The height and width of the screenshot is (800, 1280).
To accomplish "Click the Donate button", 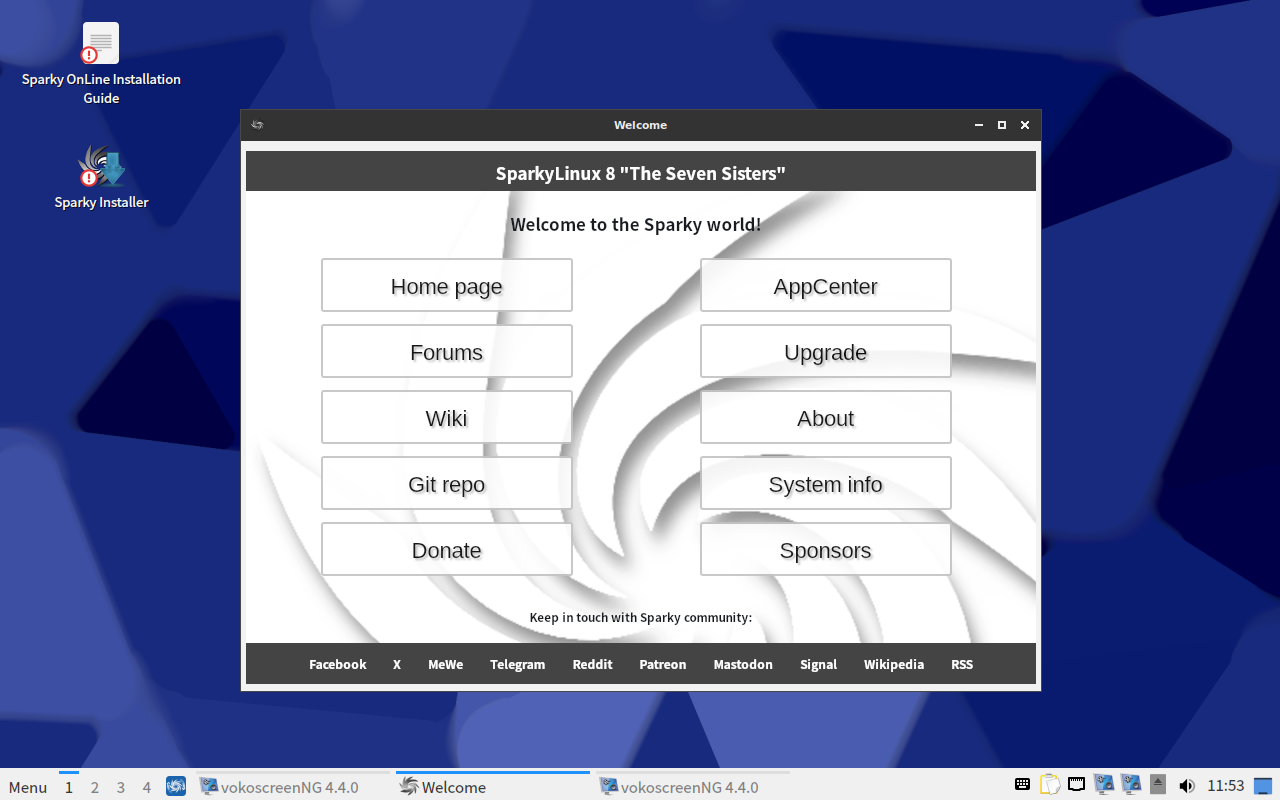I will [447, 550].
